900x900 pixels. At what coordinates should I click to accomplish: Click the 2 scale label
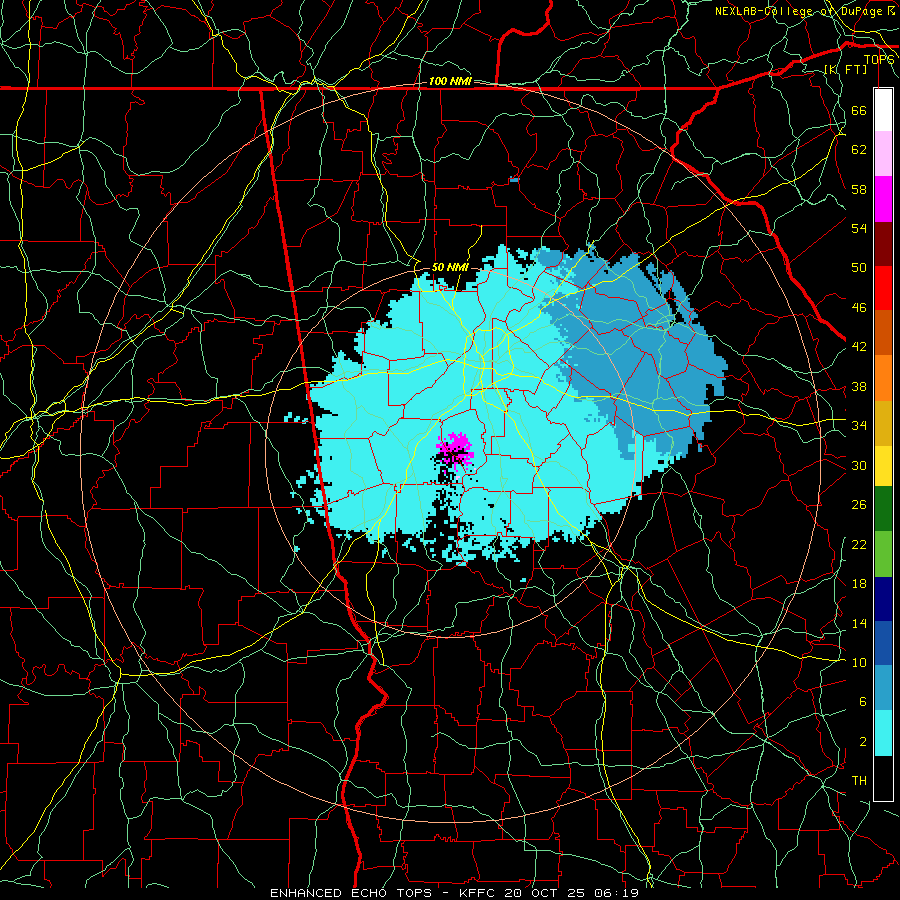pyautogui.click(x=862, y=742)
